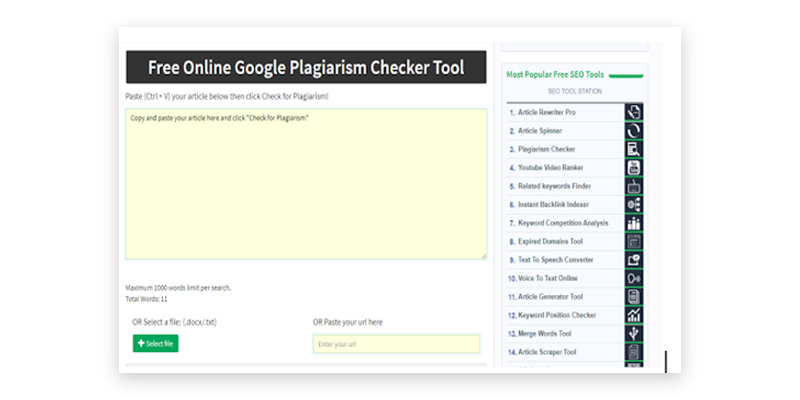This screenshot has height=400, width=800.
Task: Click the text area resize grip corner
Action: (x=484, y=256)
